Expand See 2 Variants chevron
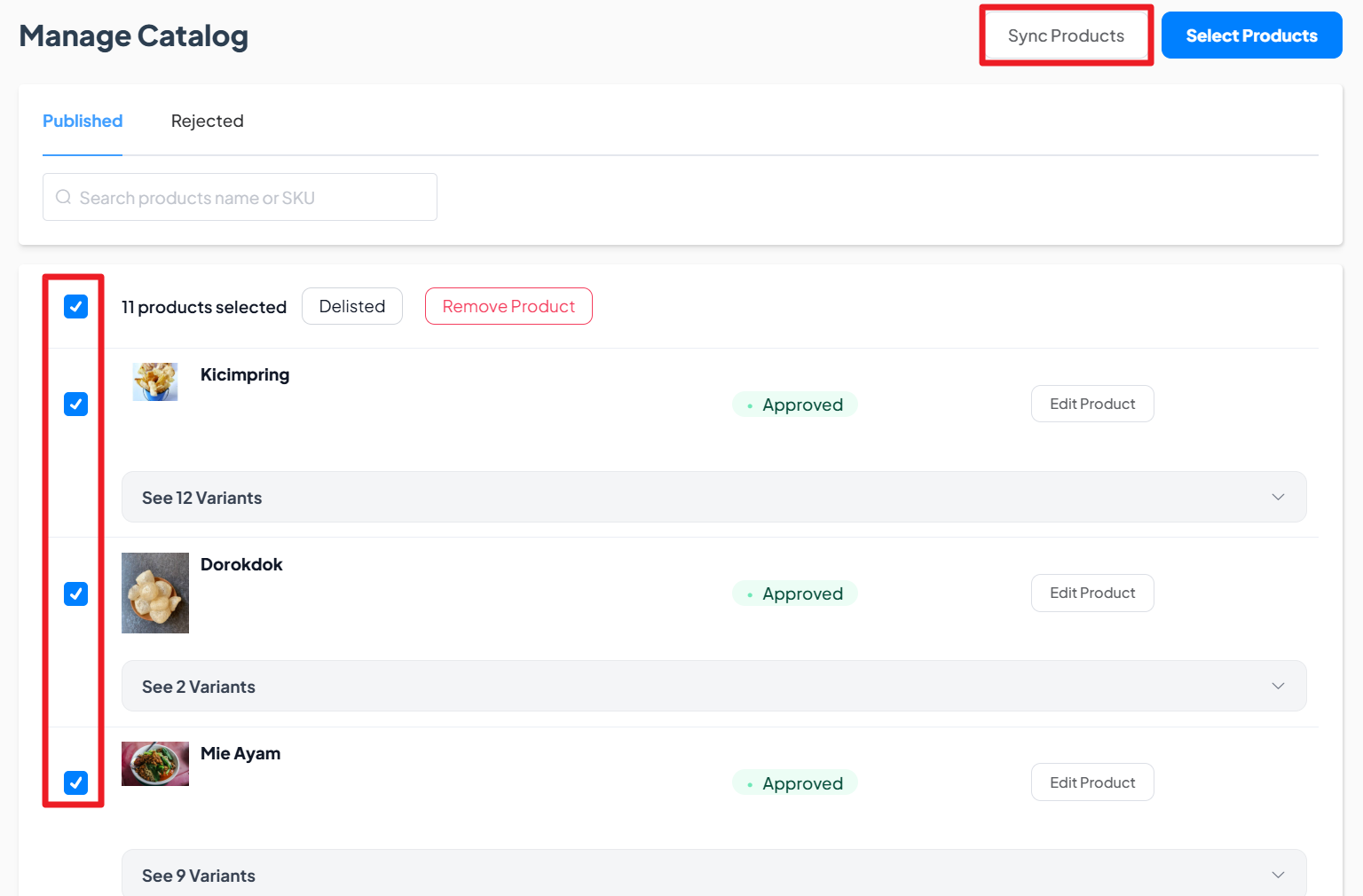 point(1278,686)
